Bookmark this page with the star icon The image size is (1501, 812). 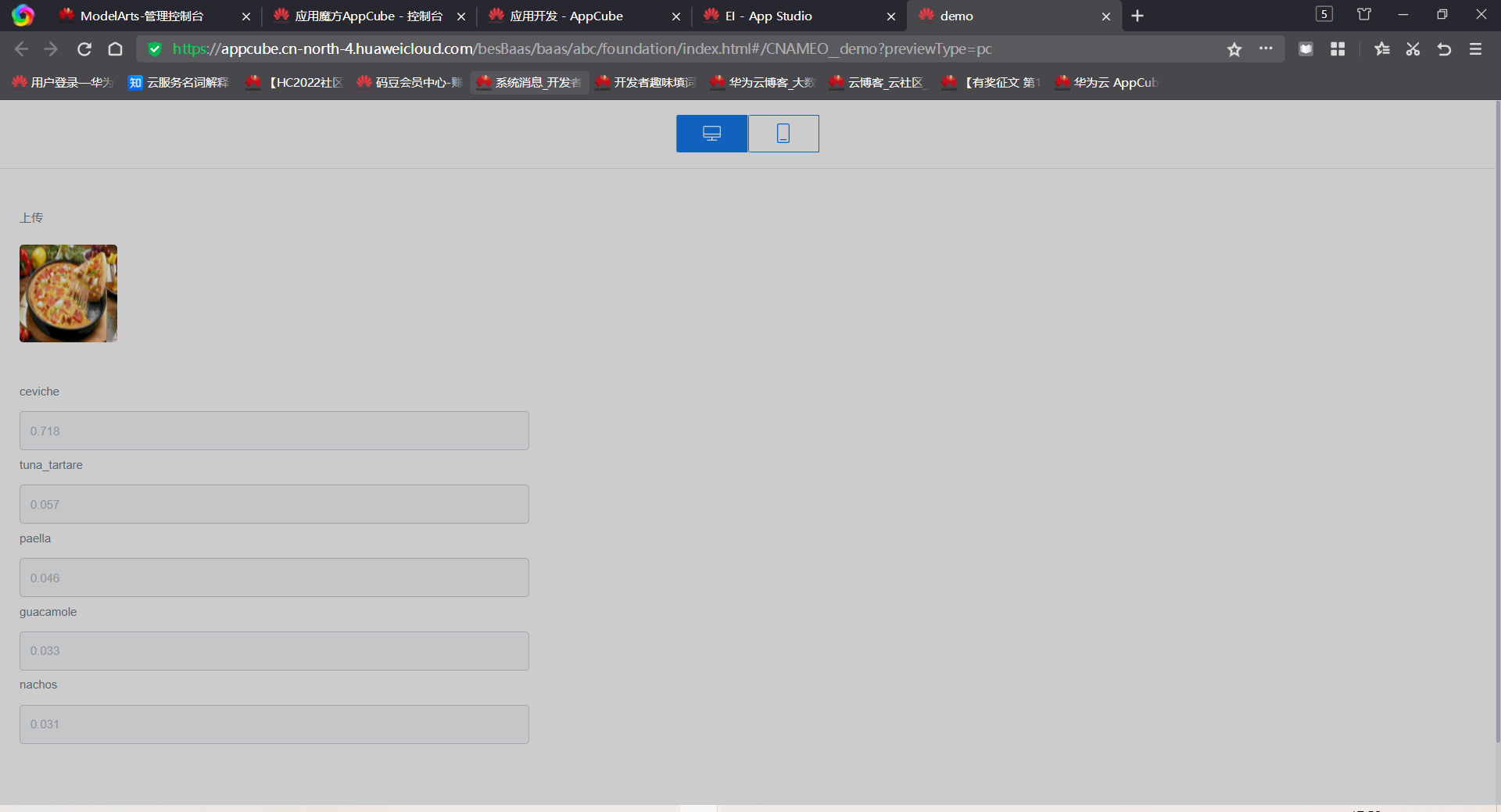[1234, 49]
